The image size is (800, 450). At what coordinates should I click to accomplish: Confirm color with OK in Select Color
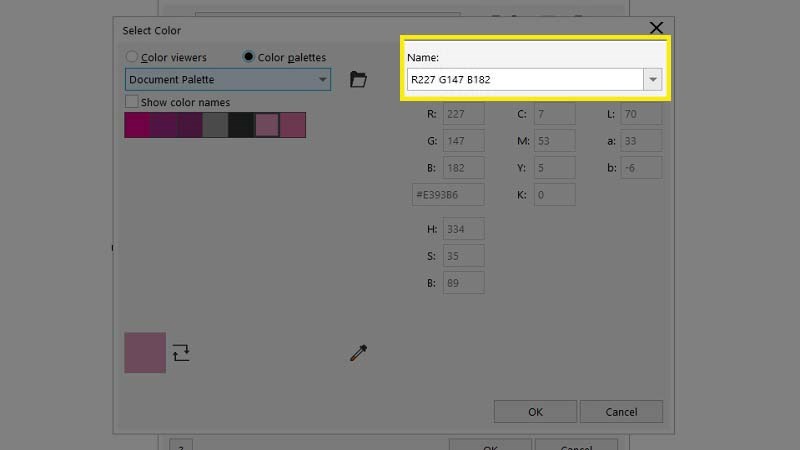point(535,412)
